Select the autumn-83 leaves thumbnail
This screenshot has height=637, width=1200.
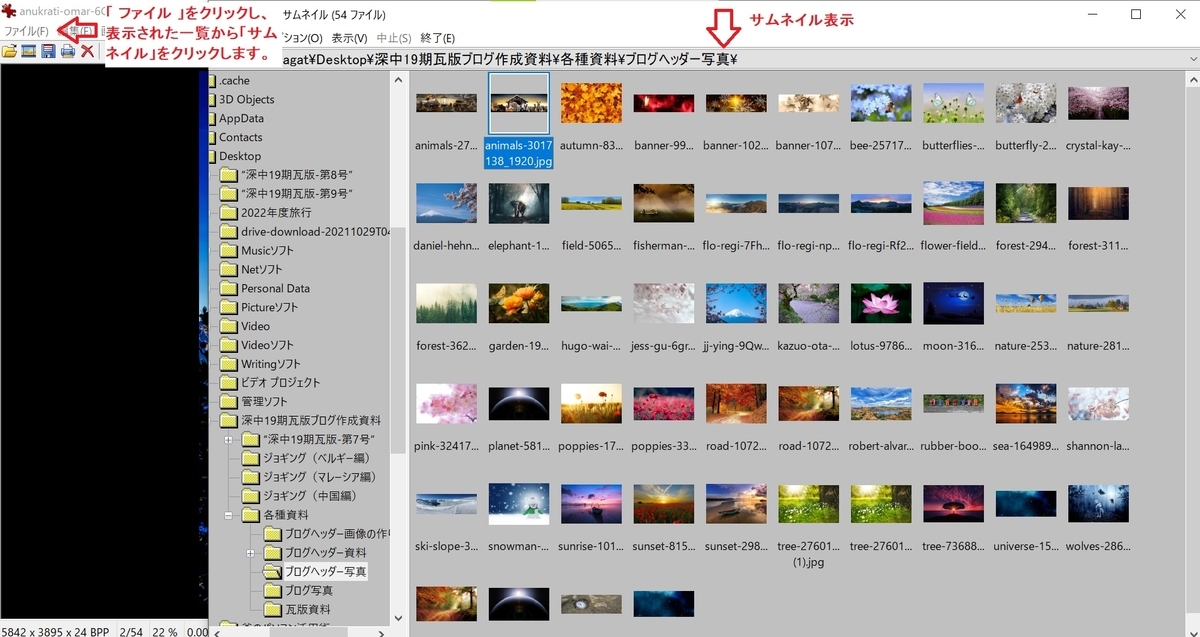click(x=591, y=103)
